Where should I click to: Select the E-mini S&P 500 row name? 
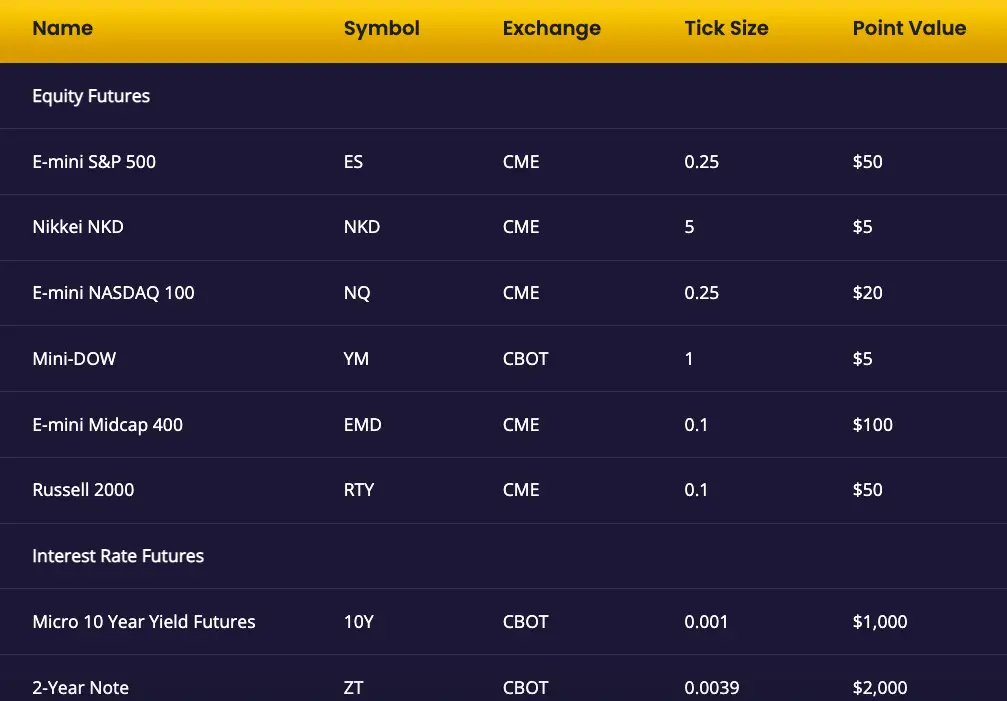[x=94, y=162]
